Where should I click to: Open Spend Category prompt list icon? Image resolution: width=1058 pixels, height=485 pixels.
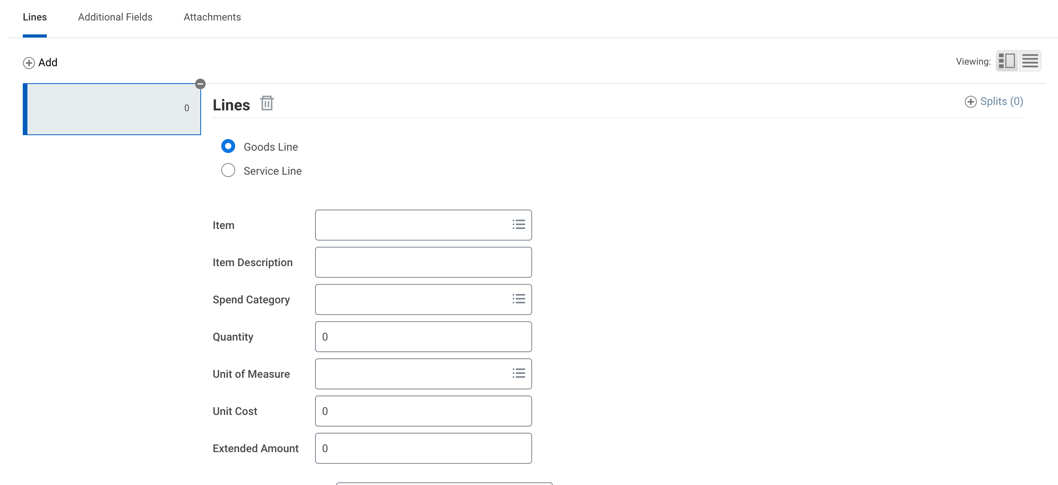tap(518, 299)
